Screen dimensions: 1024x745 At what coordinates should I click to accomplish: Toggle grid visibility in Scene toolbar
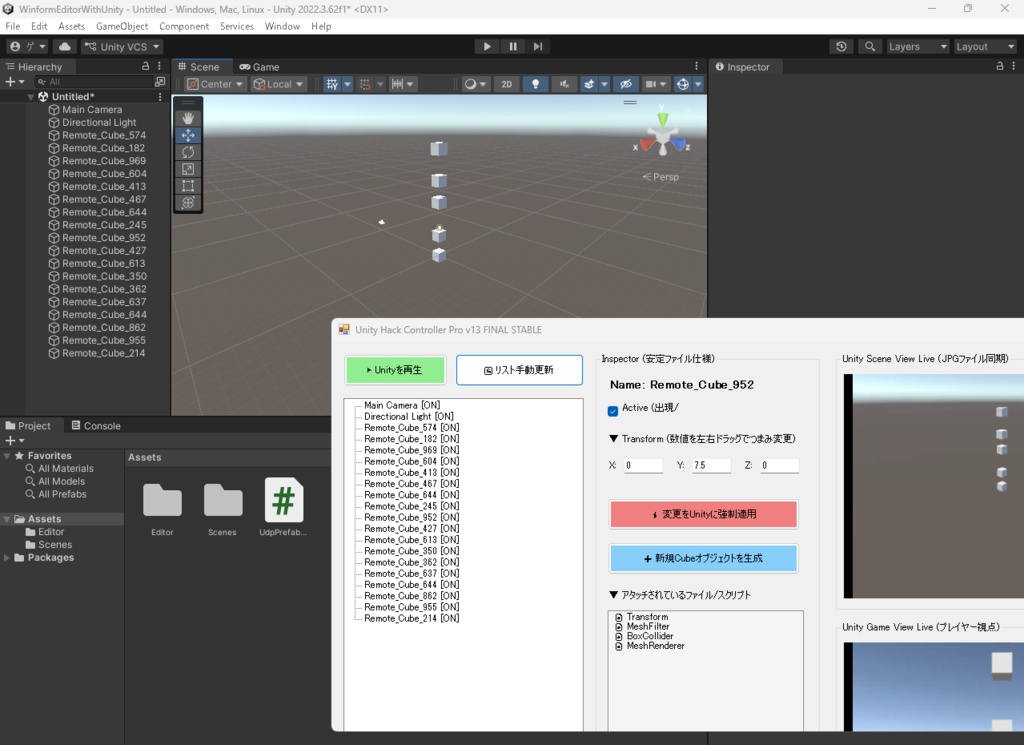click(332, 84)
